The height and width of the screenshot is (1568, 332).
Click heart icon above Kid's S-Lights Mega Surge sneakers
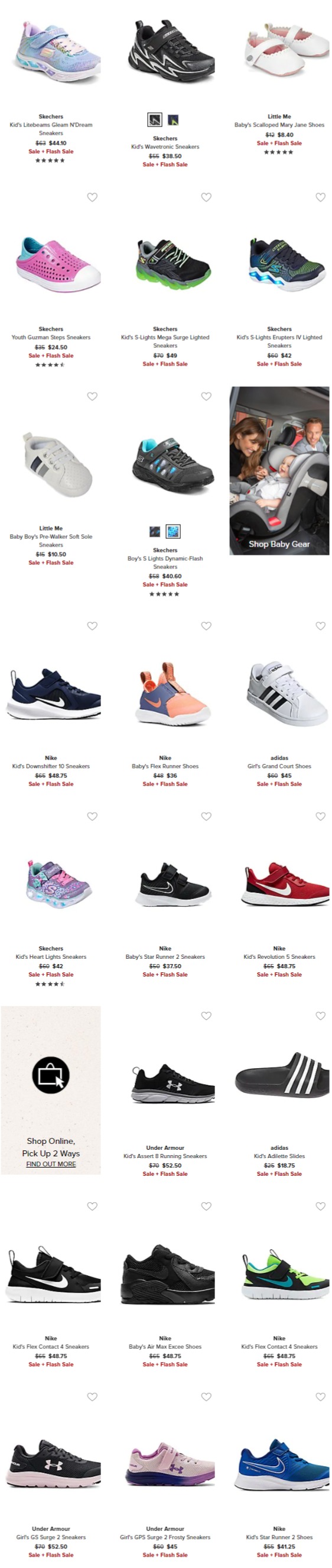click(206, 197)
